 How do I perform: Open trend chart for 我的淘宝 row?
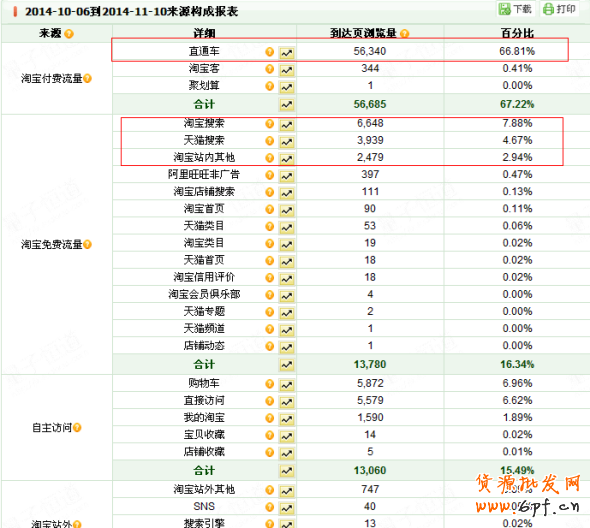point(287,419)
